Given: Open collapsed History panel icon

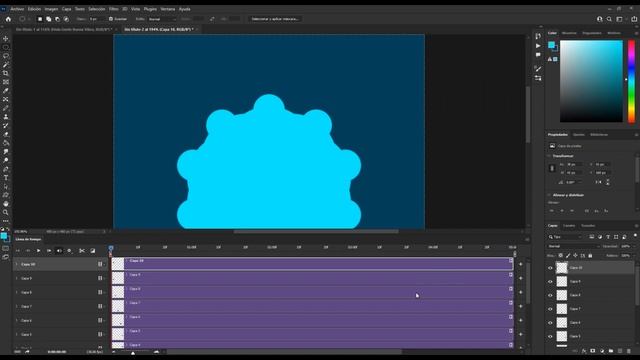Looking at the screenshot, I should click(x=538, y=36).
